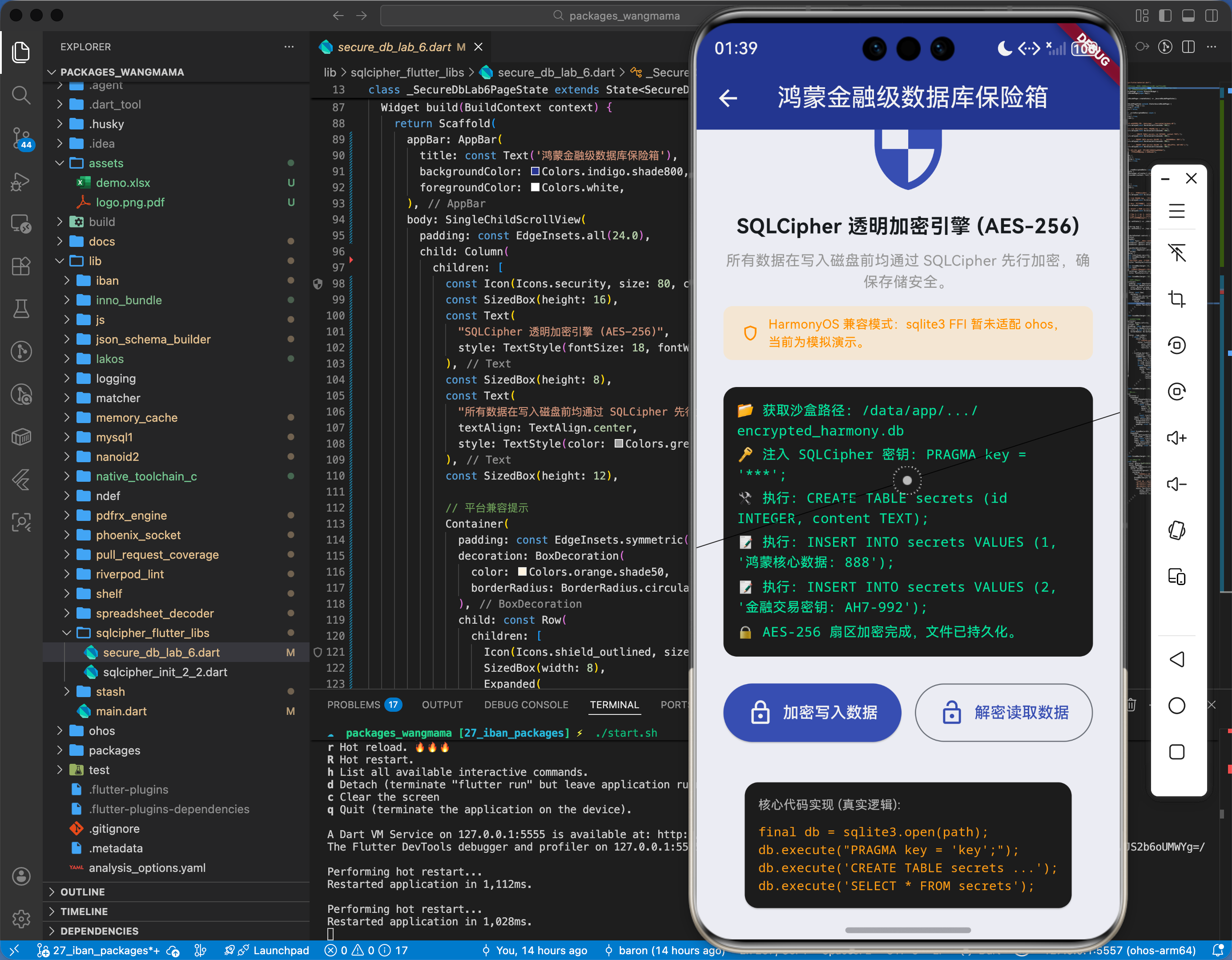Screen dimensions: 1232x960
Task: Expand the DEPENDENCIES section
Action: pyautogui.click(x=176, y=931)
